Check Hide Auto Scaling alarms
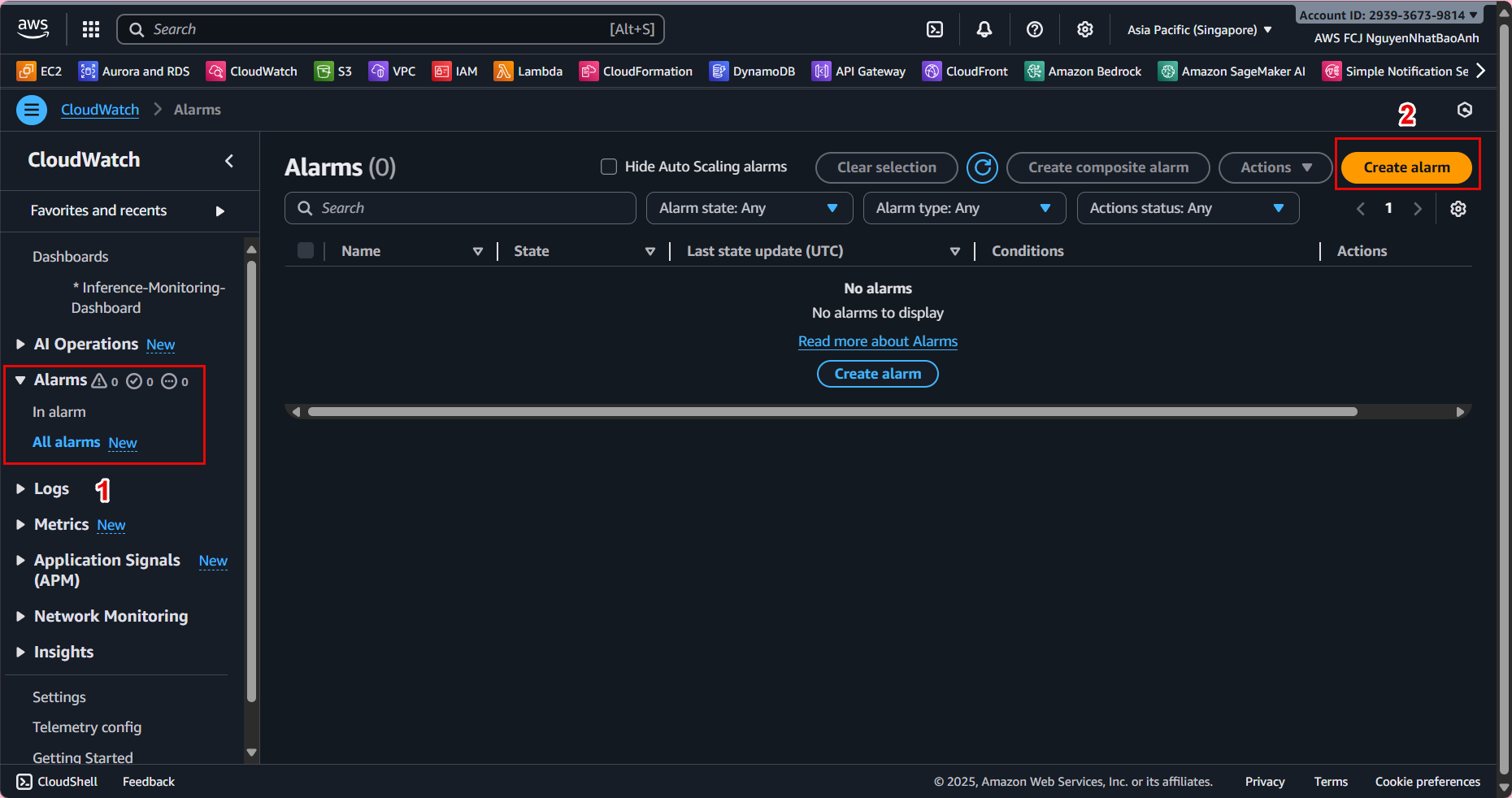 click(x=609, y=167)
